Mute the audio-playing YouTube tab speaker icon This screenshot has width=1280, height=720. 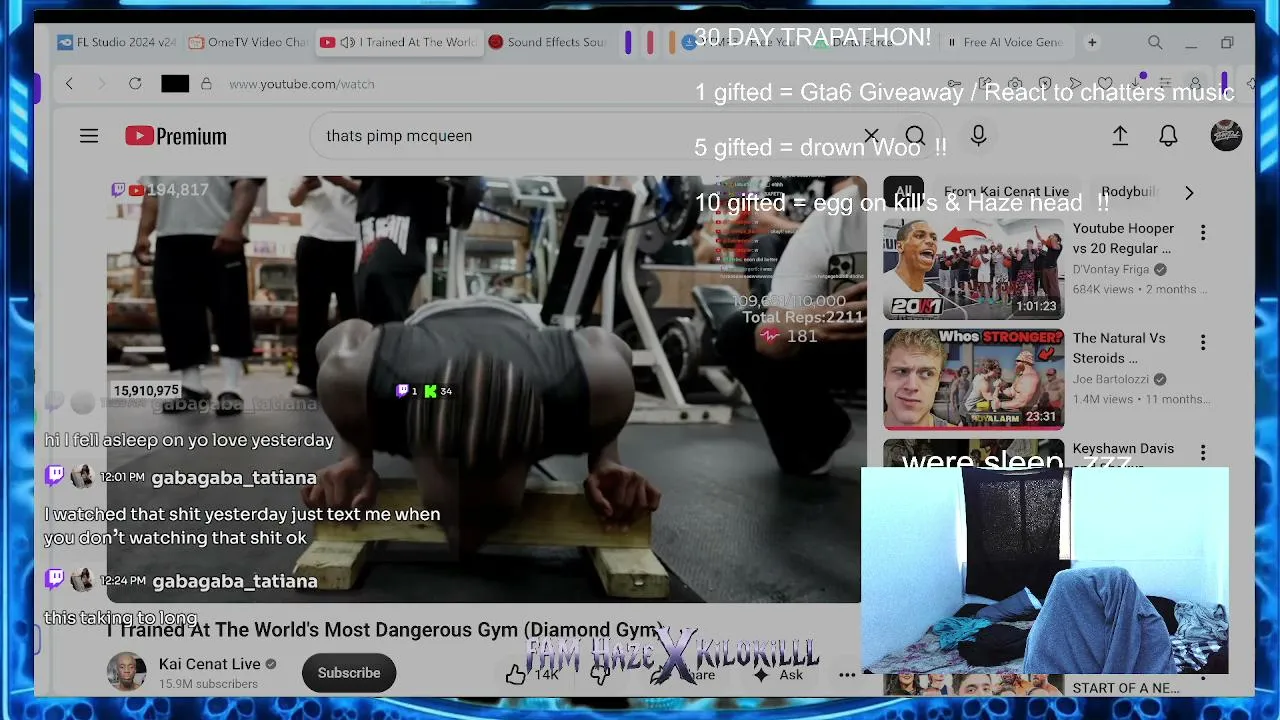pyautogui.click(x=347, y=43)
